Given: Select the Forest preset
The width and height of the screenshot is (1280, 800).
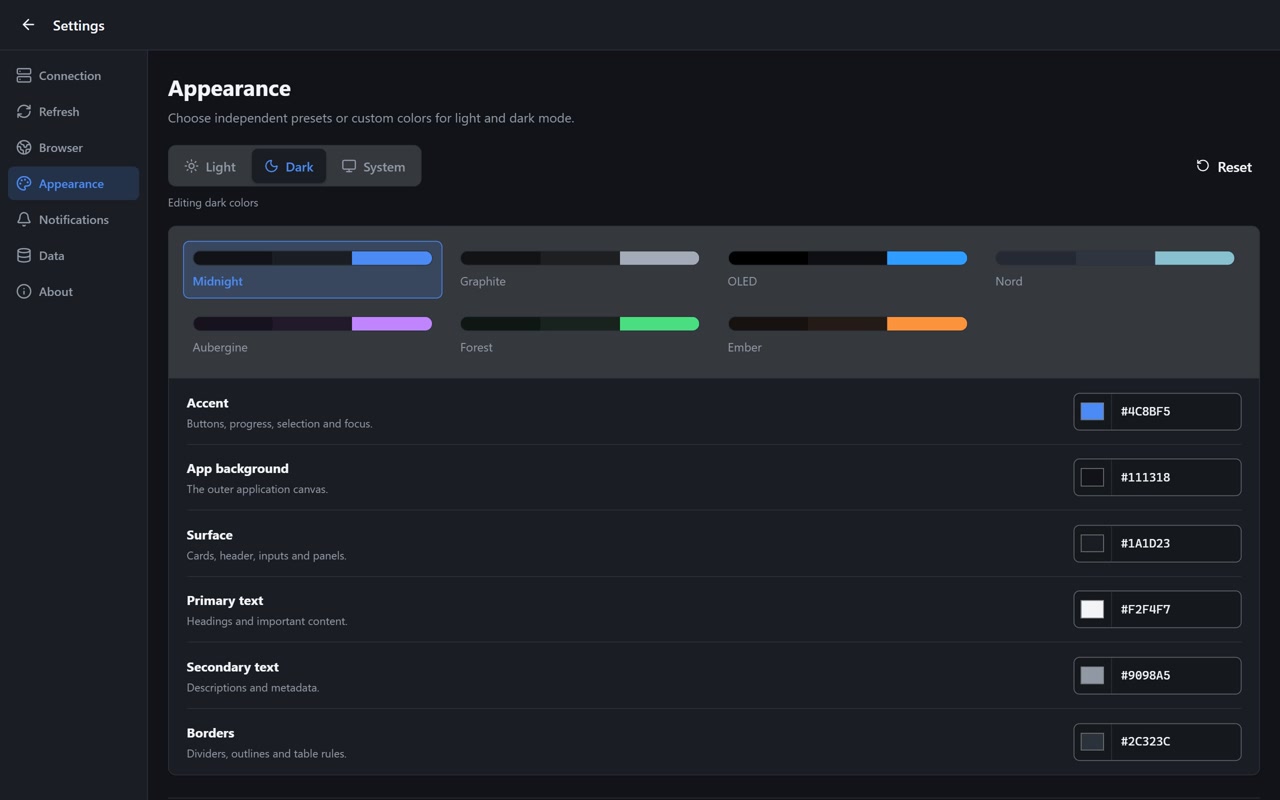Looking at the screenshot, I should (580, 335).
